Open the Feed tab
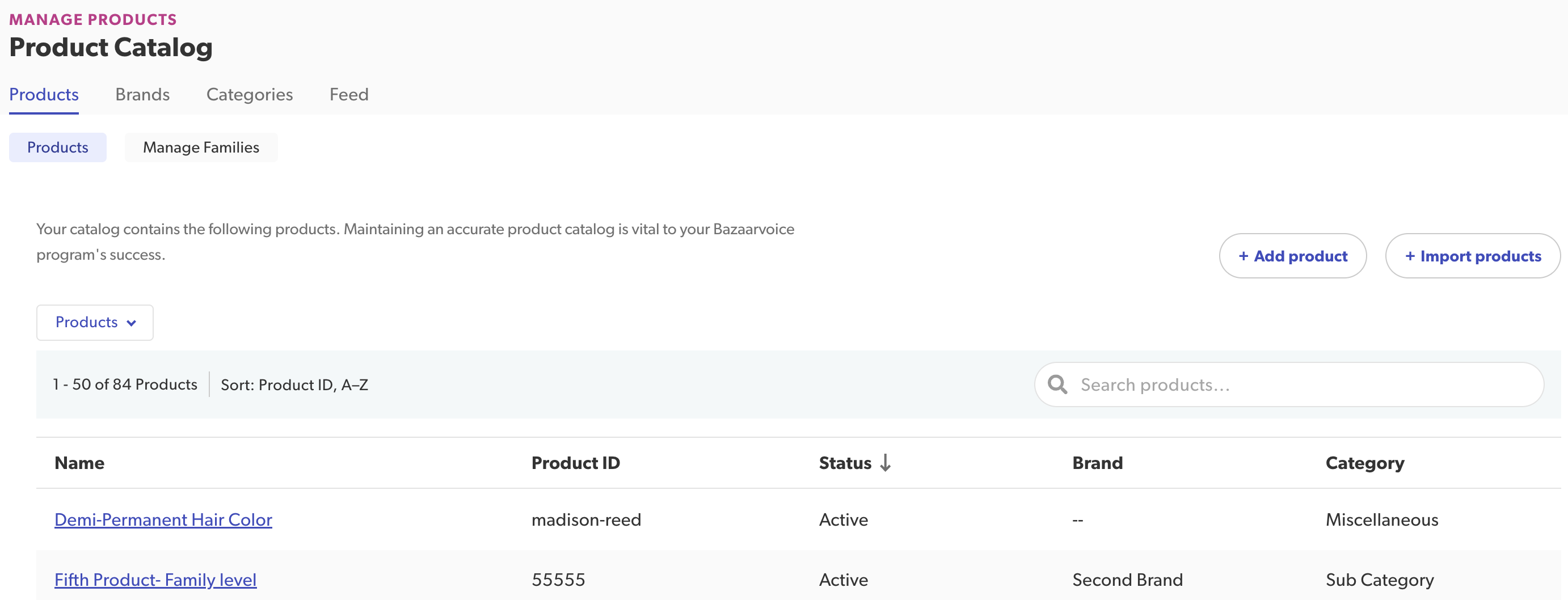The width and height of the screenshot is (1568, 600). (349, 94)
